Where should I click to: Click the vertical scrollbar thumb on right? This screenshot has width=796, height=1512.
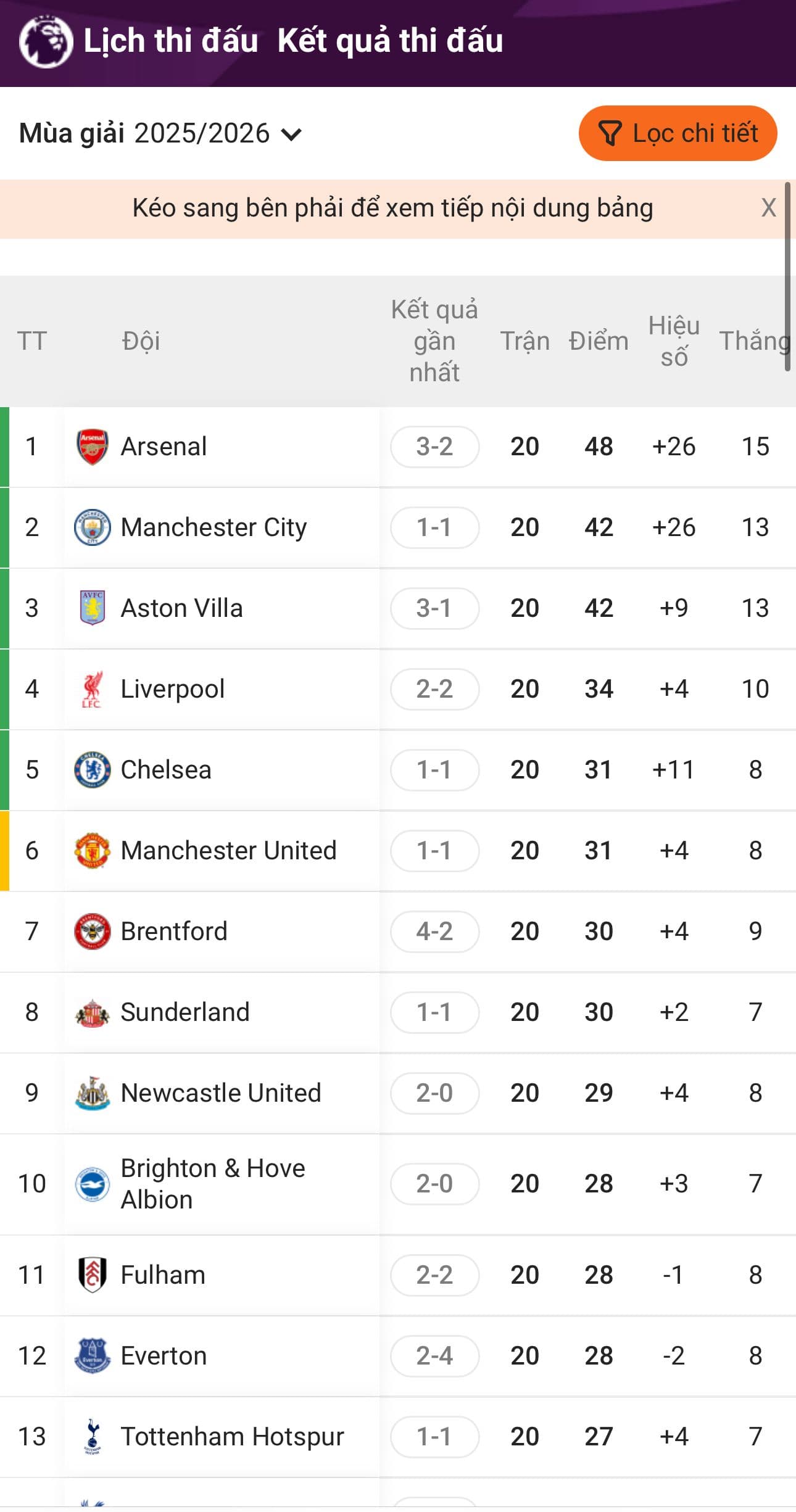(787, 276)
